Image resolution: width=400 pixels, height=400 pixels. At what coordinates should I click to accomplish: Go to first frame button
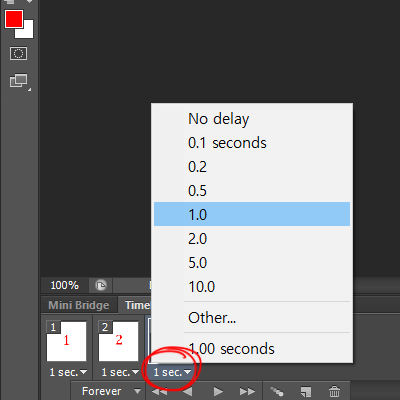click(159, 391)
